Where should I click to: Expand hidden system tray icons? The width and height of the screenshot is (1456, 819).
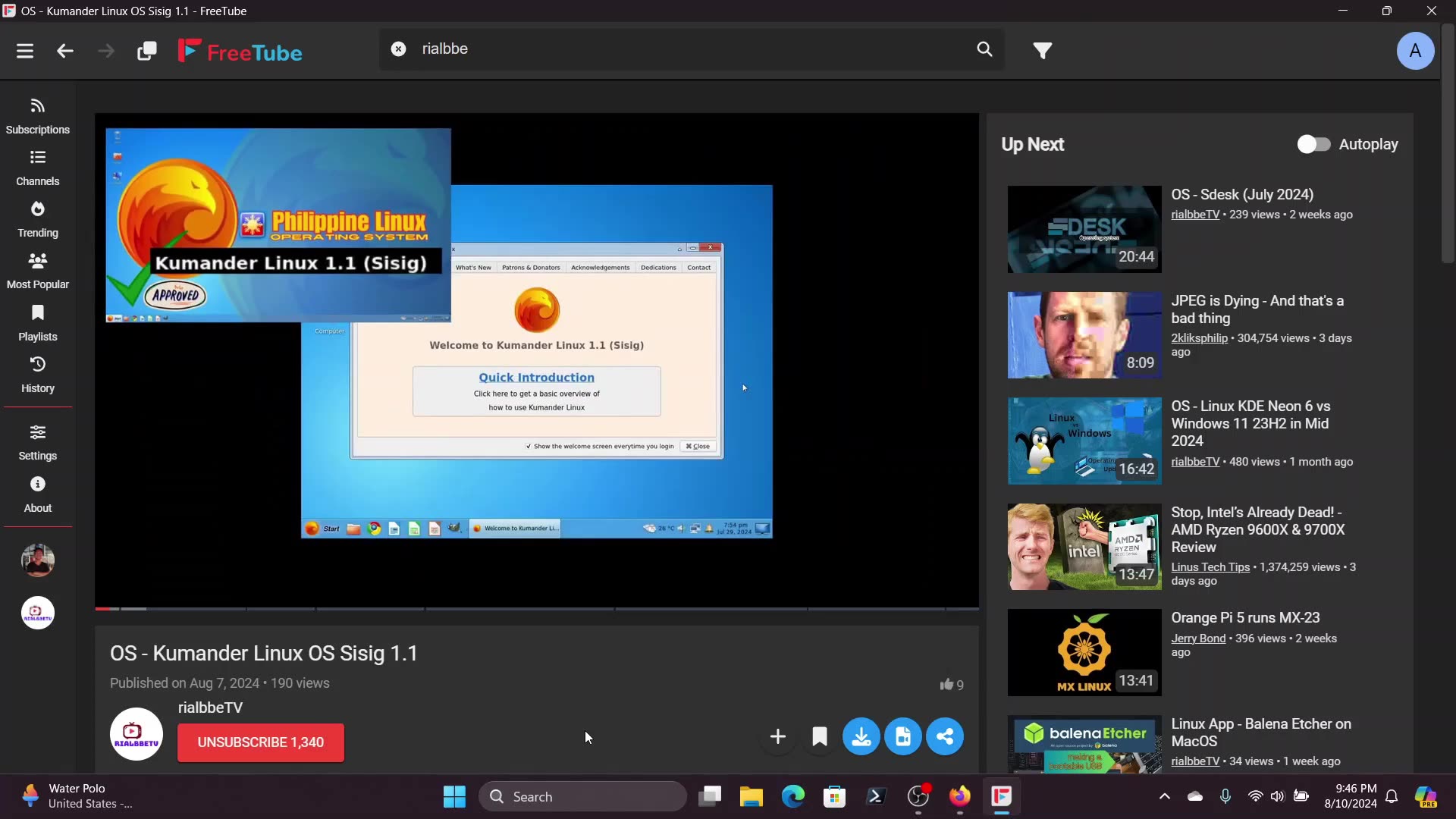click(1165, 796)
